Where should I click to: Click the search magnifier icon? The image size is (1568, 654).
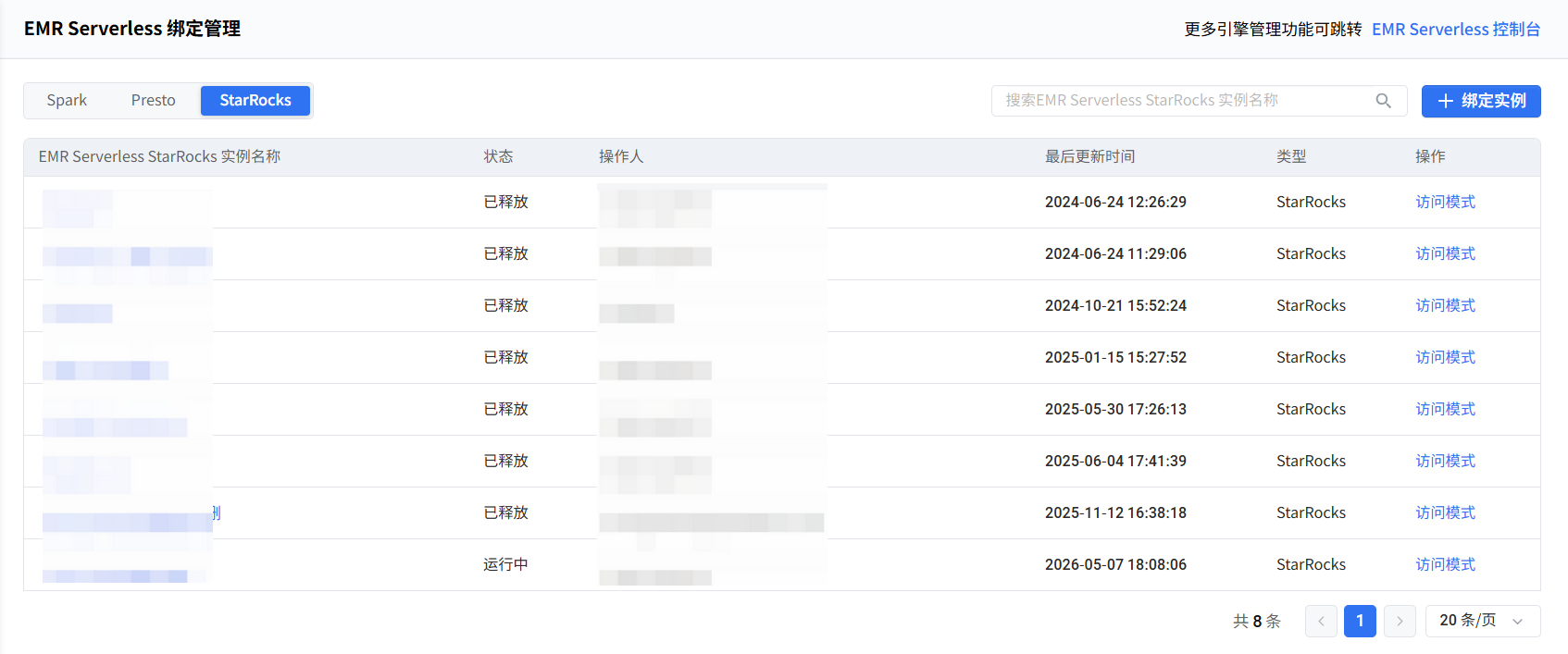(x=1384, y=101)
